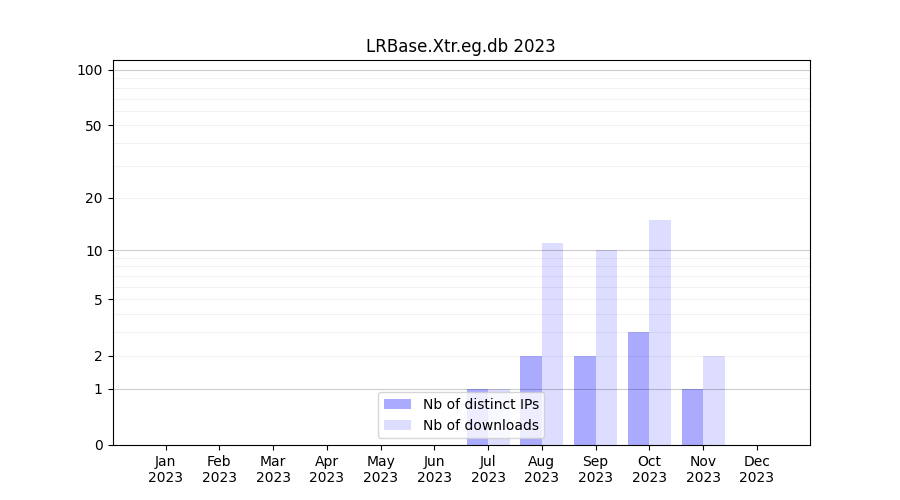Screen dimensions: 900x500
Task: Select the October distinct IPs bar
Action: click(639, 388)
